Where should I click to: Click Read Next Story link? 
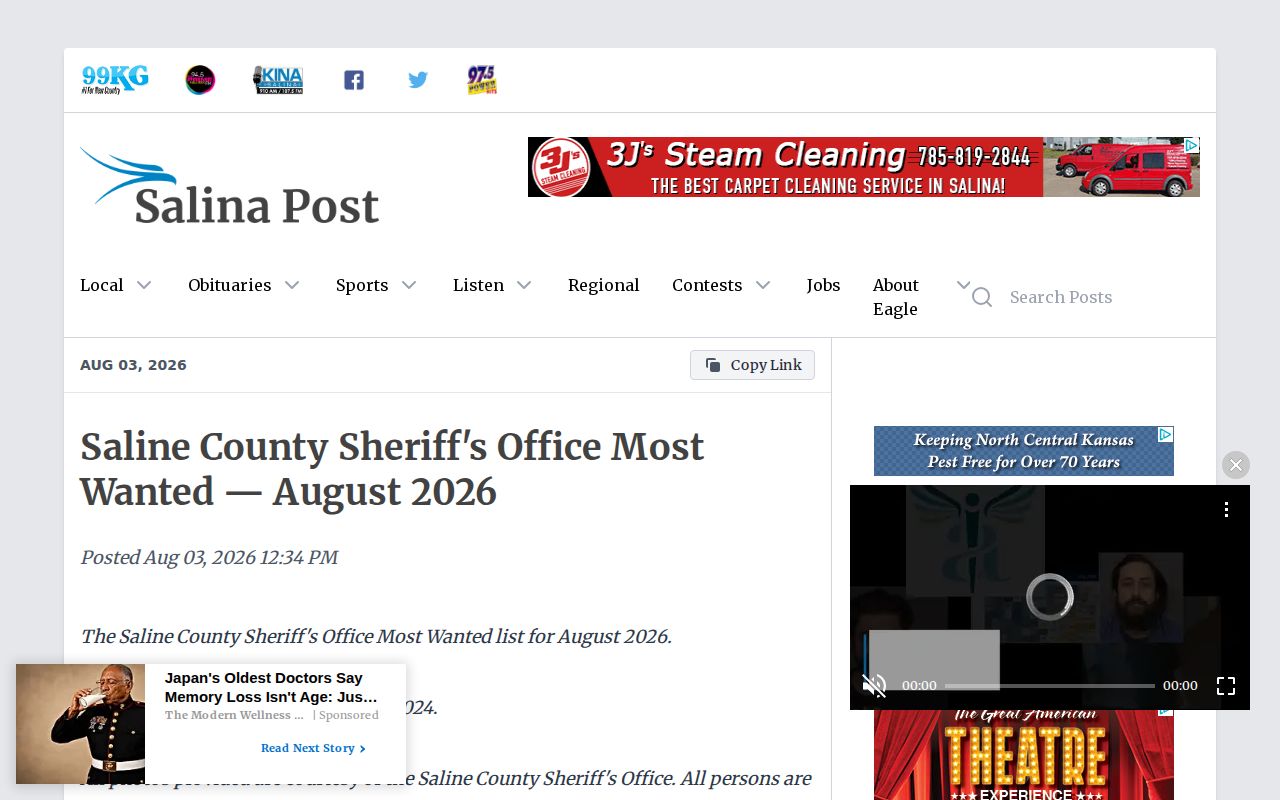(313, 748)
